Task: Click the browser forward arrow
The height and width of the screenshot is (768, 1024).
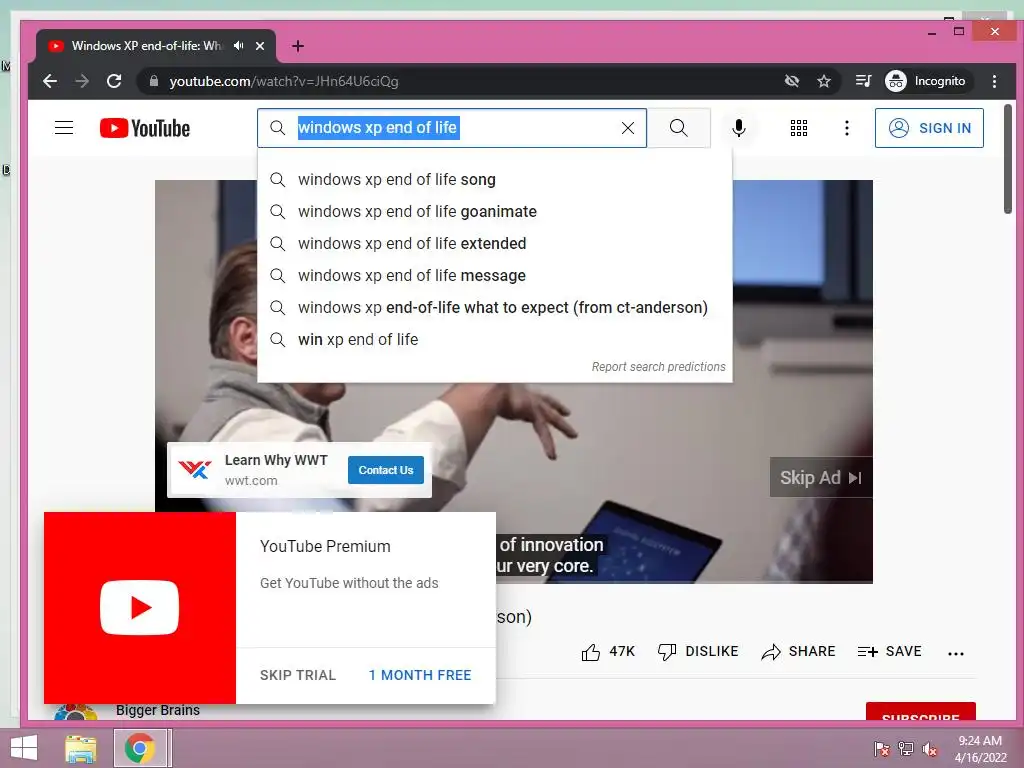Action: coord(82,81)
